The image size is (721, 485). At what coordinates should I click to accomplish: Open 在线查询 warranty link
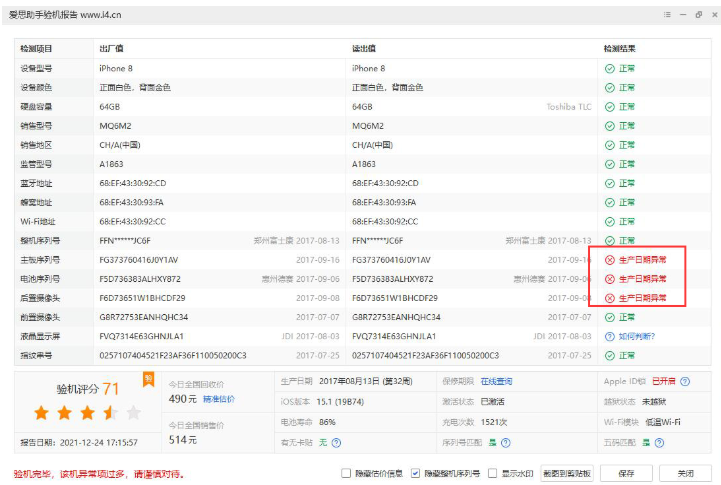coord(496,382)
